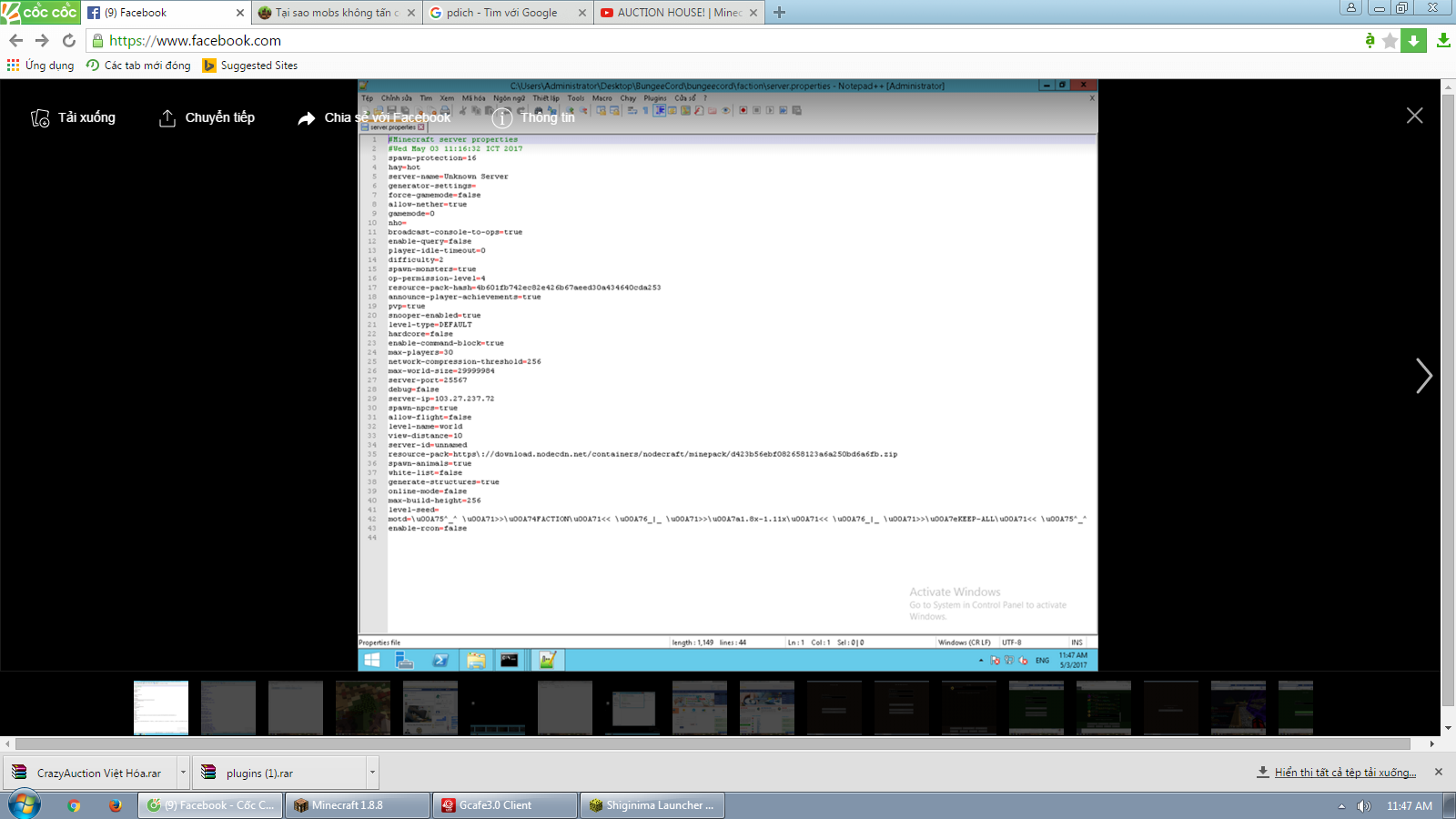Screen dimensions: 1456x819
Task: Bookmark this page with the star icon
Action: pos(1390,41)
